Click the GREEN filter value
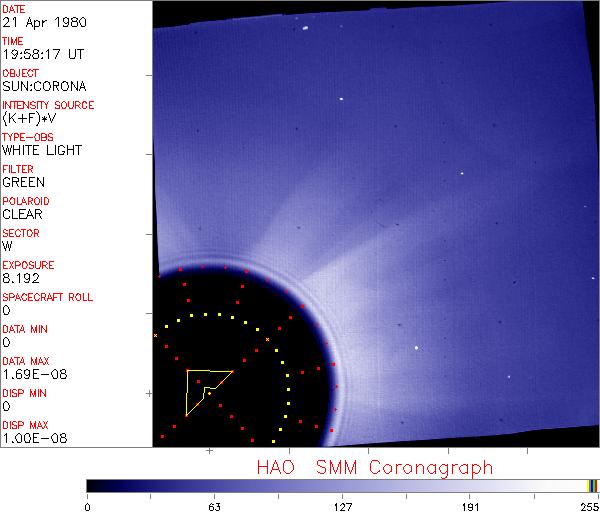Viewport: 600px width, 512px height. point(23,182)
